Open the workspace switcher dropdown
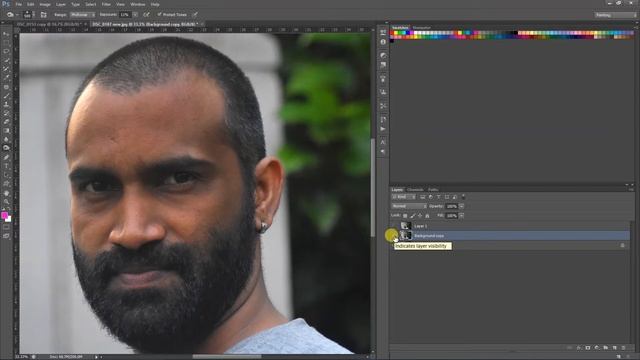Viewport: 640px width, 360px height. pyautogui.click(x=616, y=15)
